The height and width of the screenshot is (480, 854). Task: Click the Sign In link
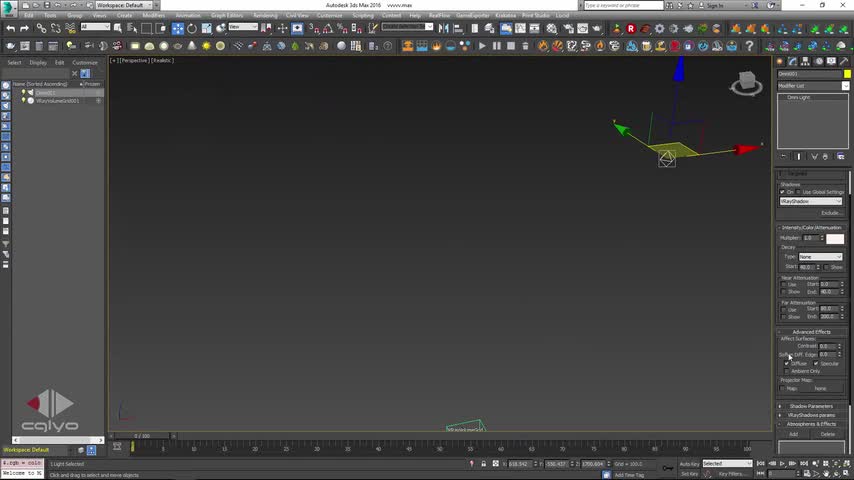[715, 5]
